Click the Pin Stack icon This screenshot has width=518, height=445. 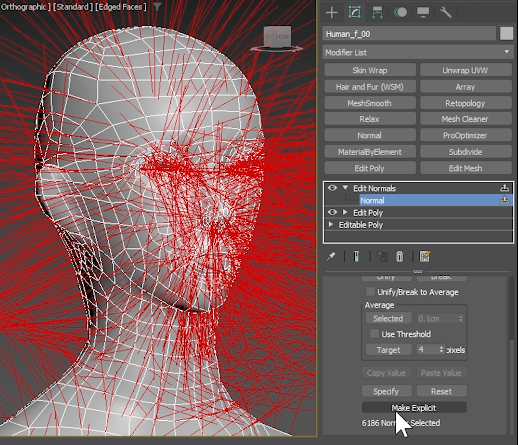pos(331,256)
